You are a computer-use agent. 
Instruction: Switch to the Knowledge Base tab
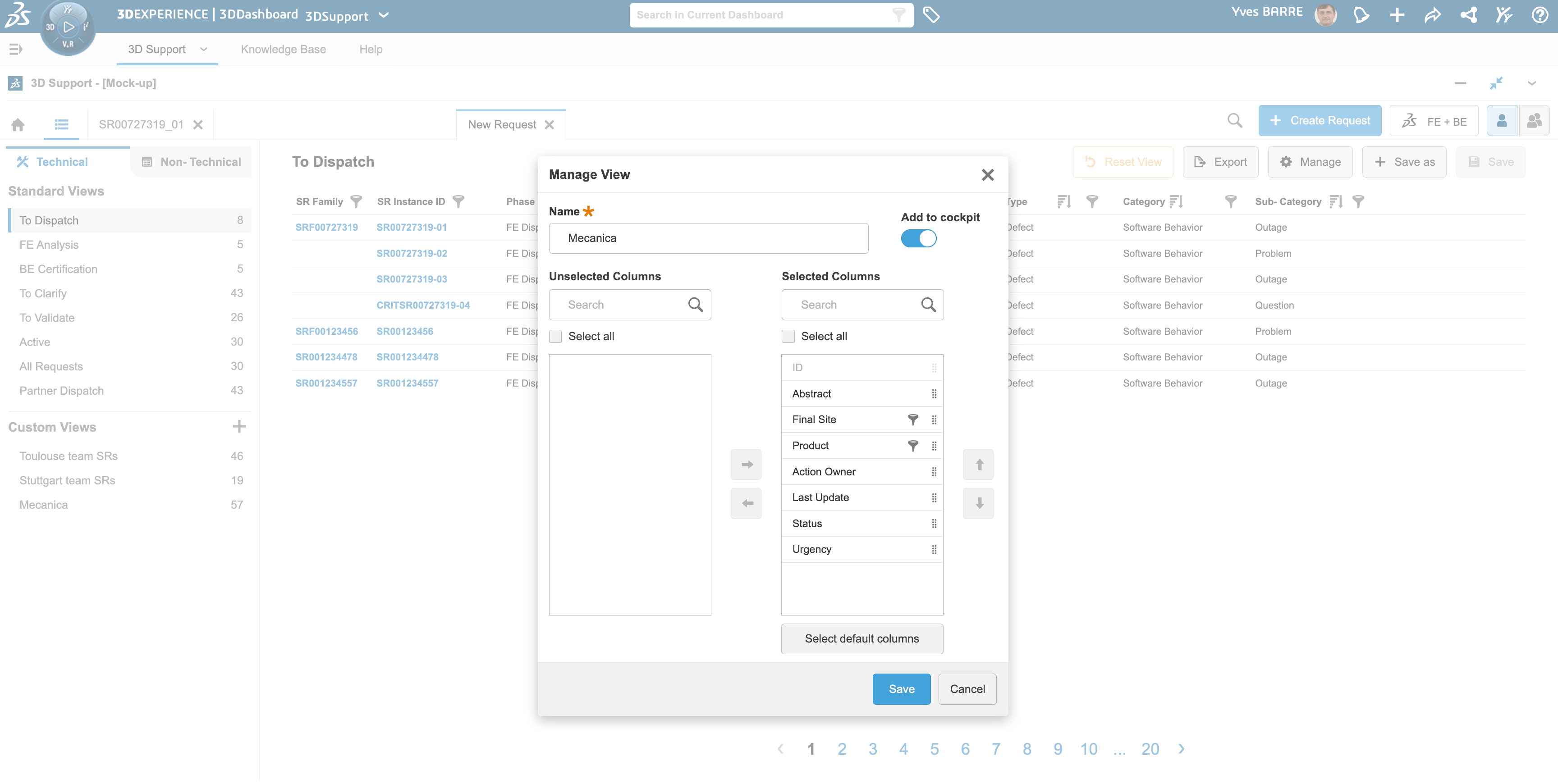(x=283, y=49)
